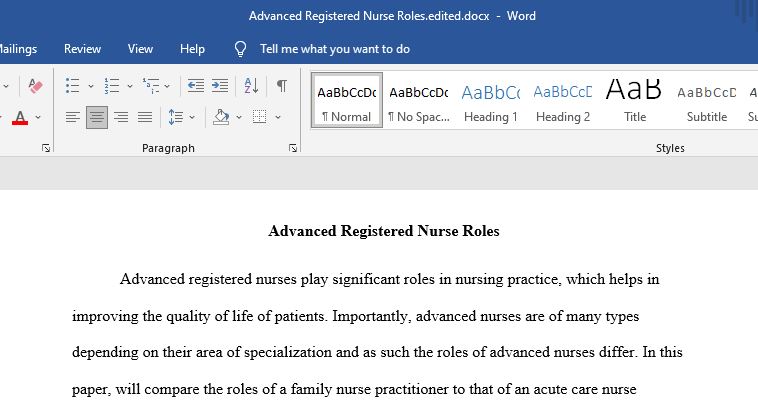The image size is (758, 411).
Task: Justify the paragraph text
Action: click(145, 117)
